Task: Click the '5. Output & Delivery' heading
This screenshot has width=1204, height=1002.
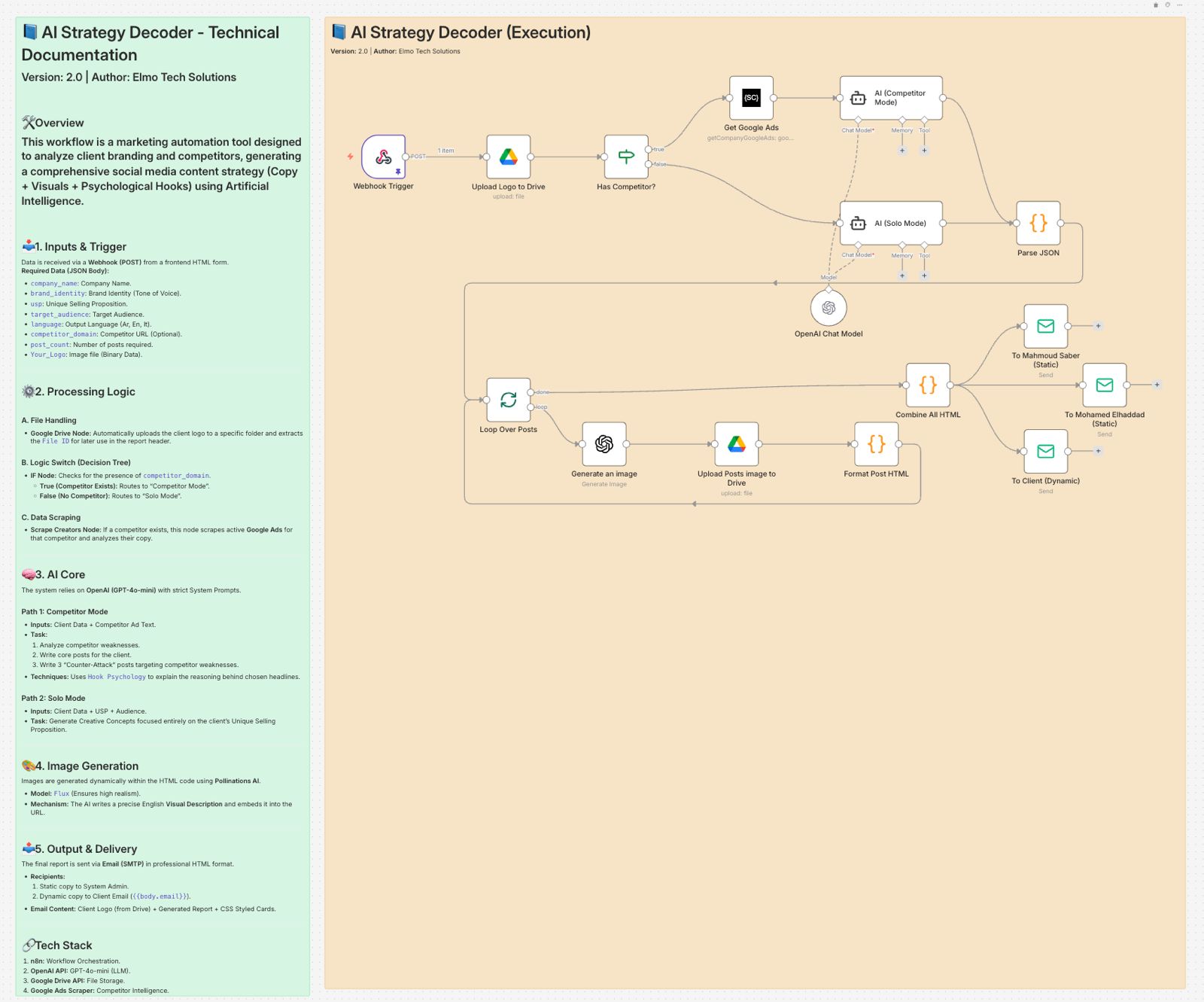Action: (86, 848)
